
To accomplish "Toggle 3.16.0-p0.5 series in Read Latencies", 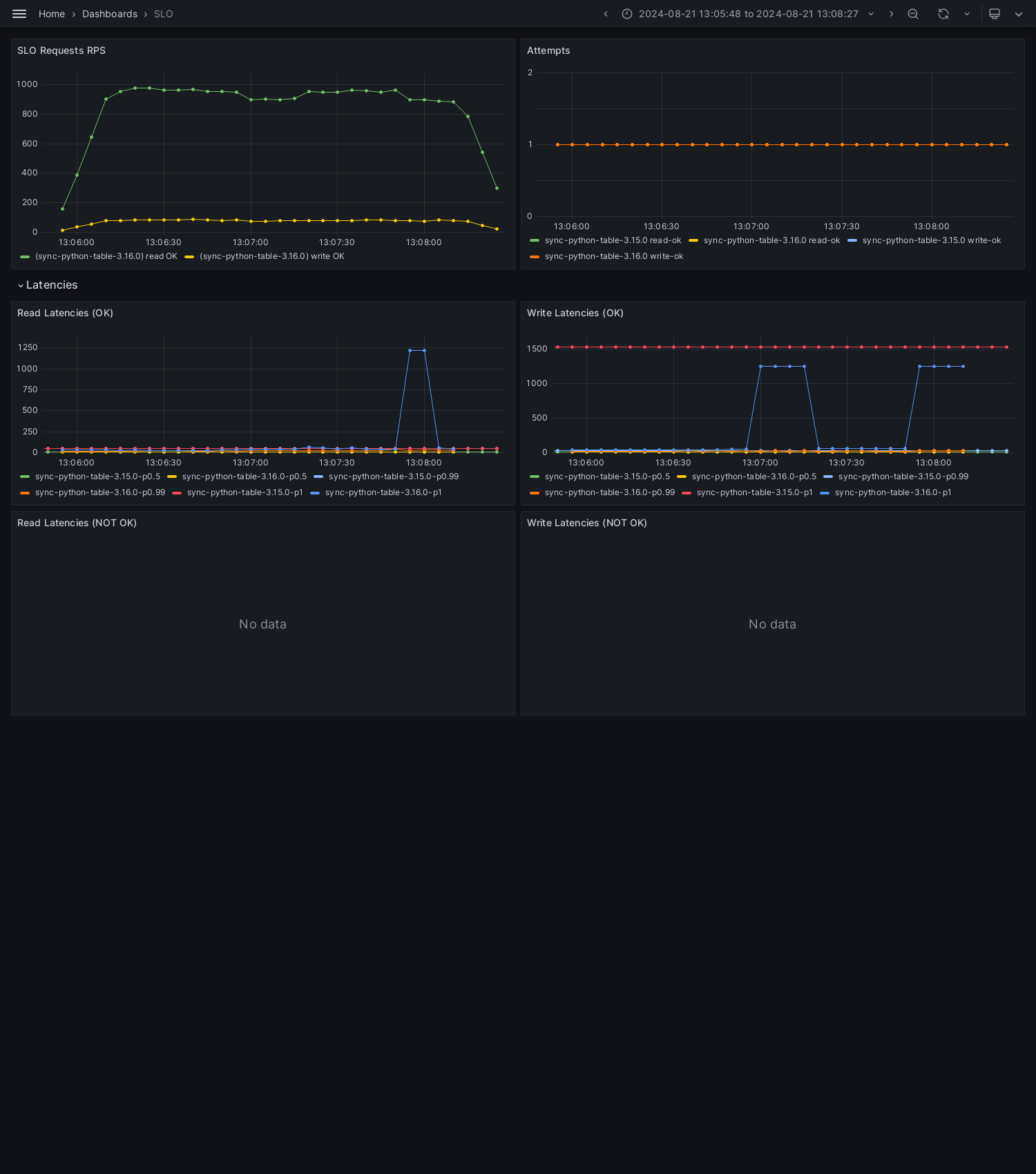I will point(244,477).
